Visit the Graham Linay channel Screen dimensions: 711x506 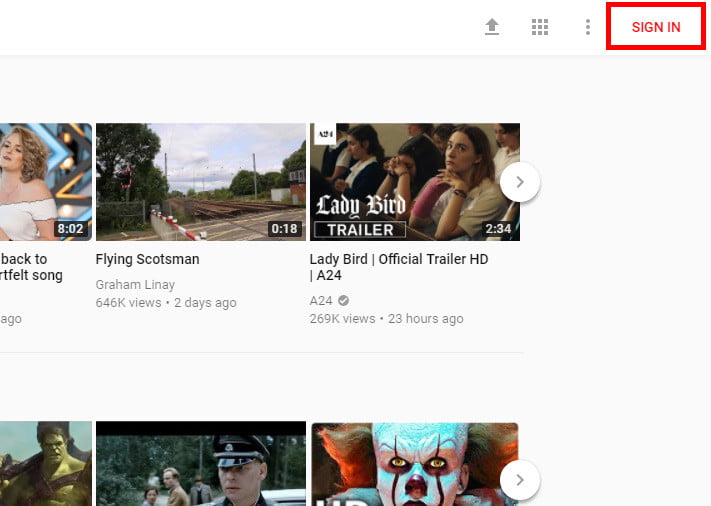(x=134, y=284)
